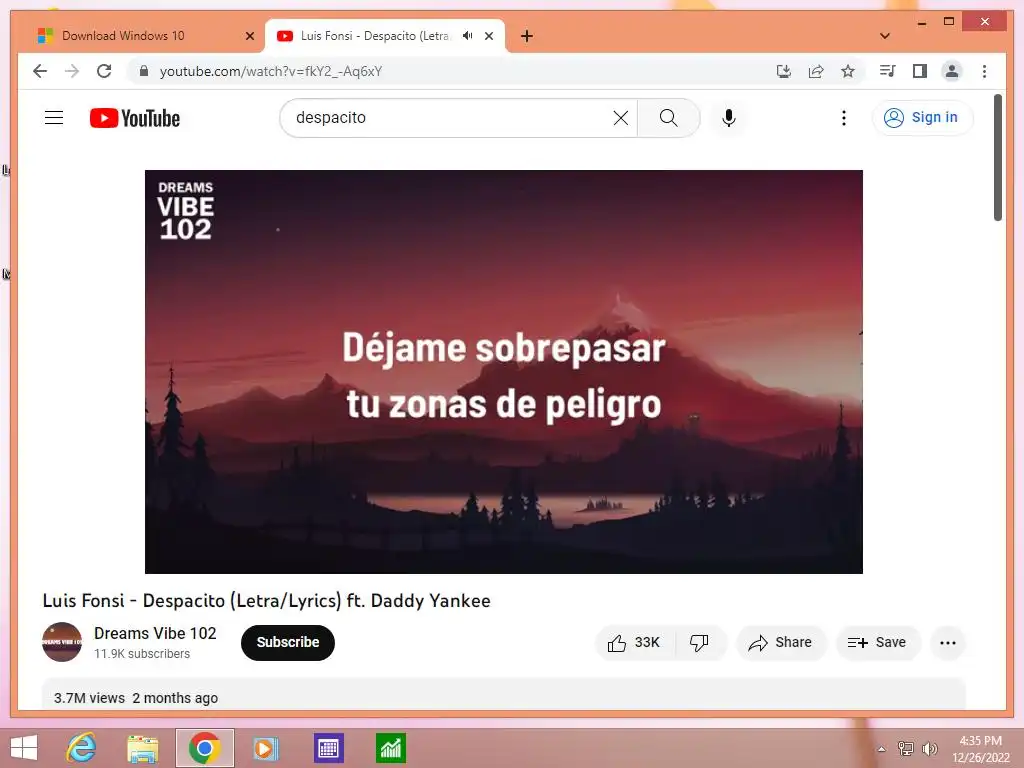Click the Chrome taskbar icon
Image resolution: width=1024 pixels, height=768 pixels.
(204, 748)
